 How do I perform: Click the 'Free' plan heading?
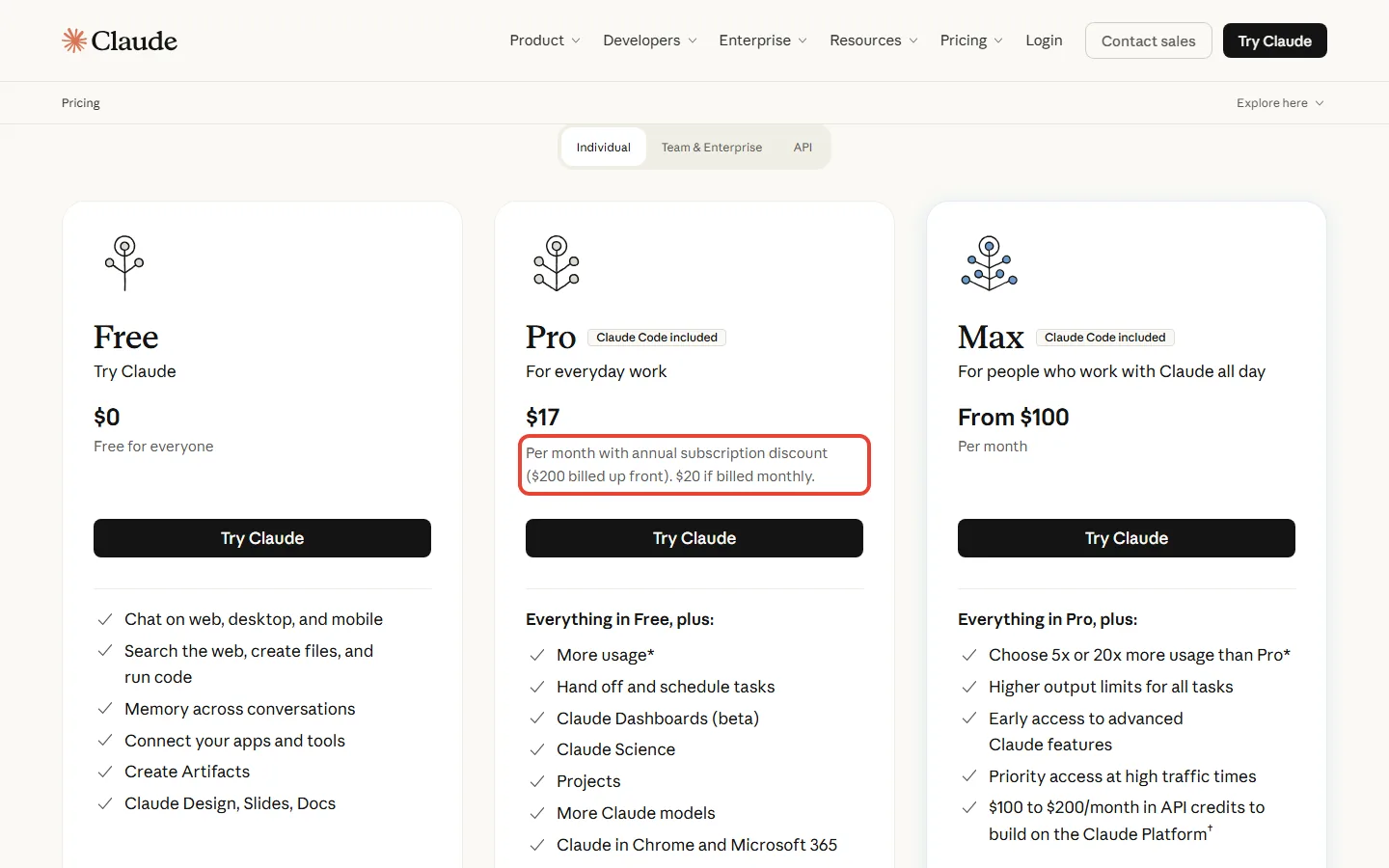click(x=126, y=338)
